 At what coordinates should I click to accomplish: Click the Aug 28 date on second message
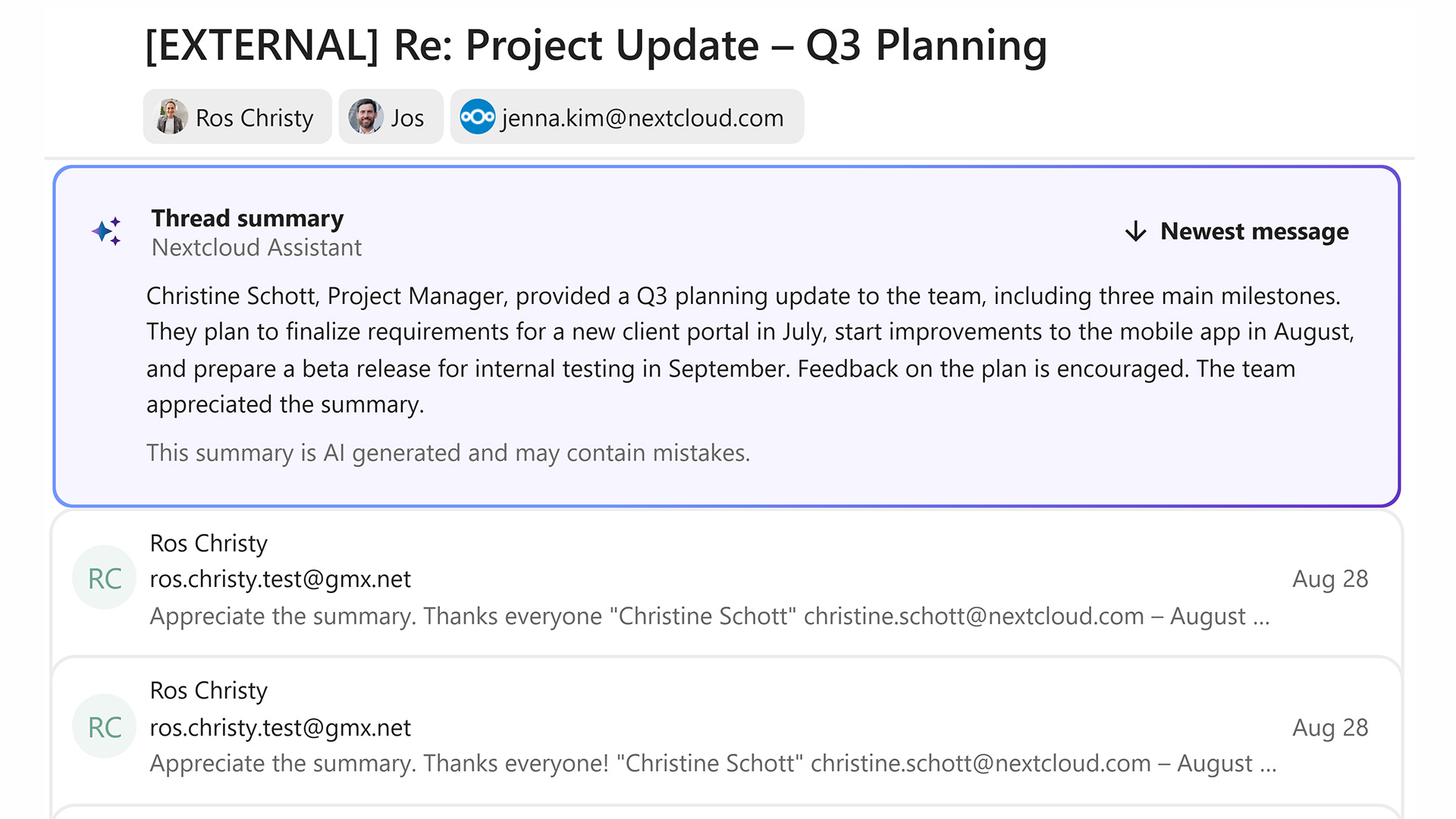[1329, 727]
